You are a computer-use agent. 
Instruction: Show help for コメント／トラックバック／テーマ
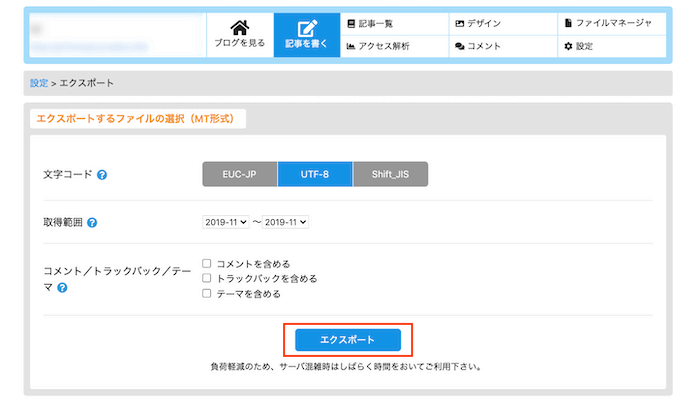pos(62,288)
